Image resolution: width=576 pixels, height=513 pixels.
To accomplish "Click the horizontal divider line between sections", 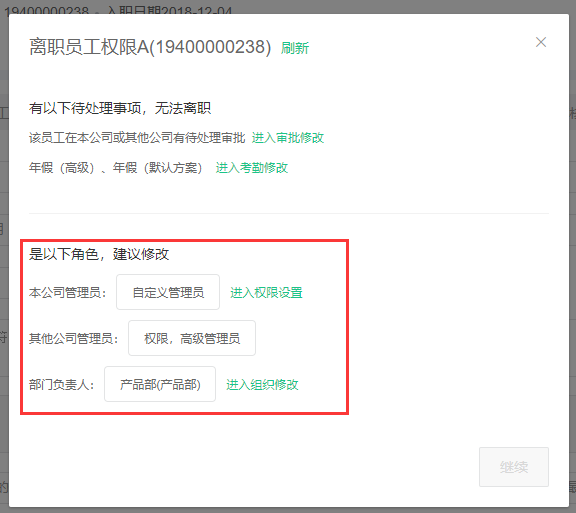I will 289,213.
